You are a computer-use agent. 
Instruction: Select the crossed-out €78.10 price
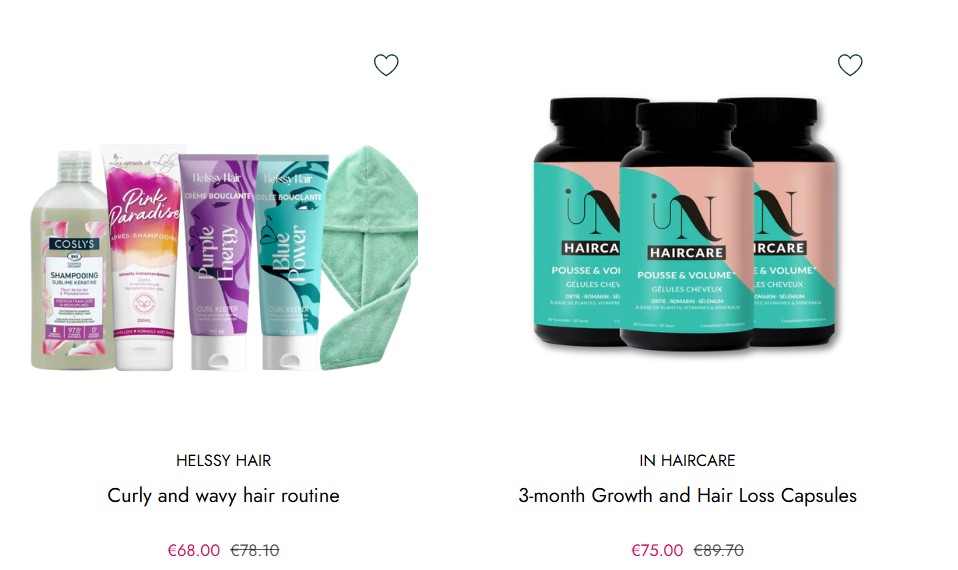pyautogui.click(x=255, y=550)
